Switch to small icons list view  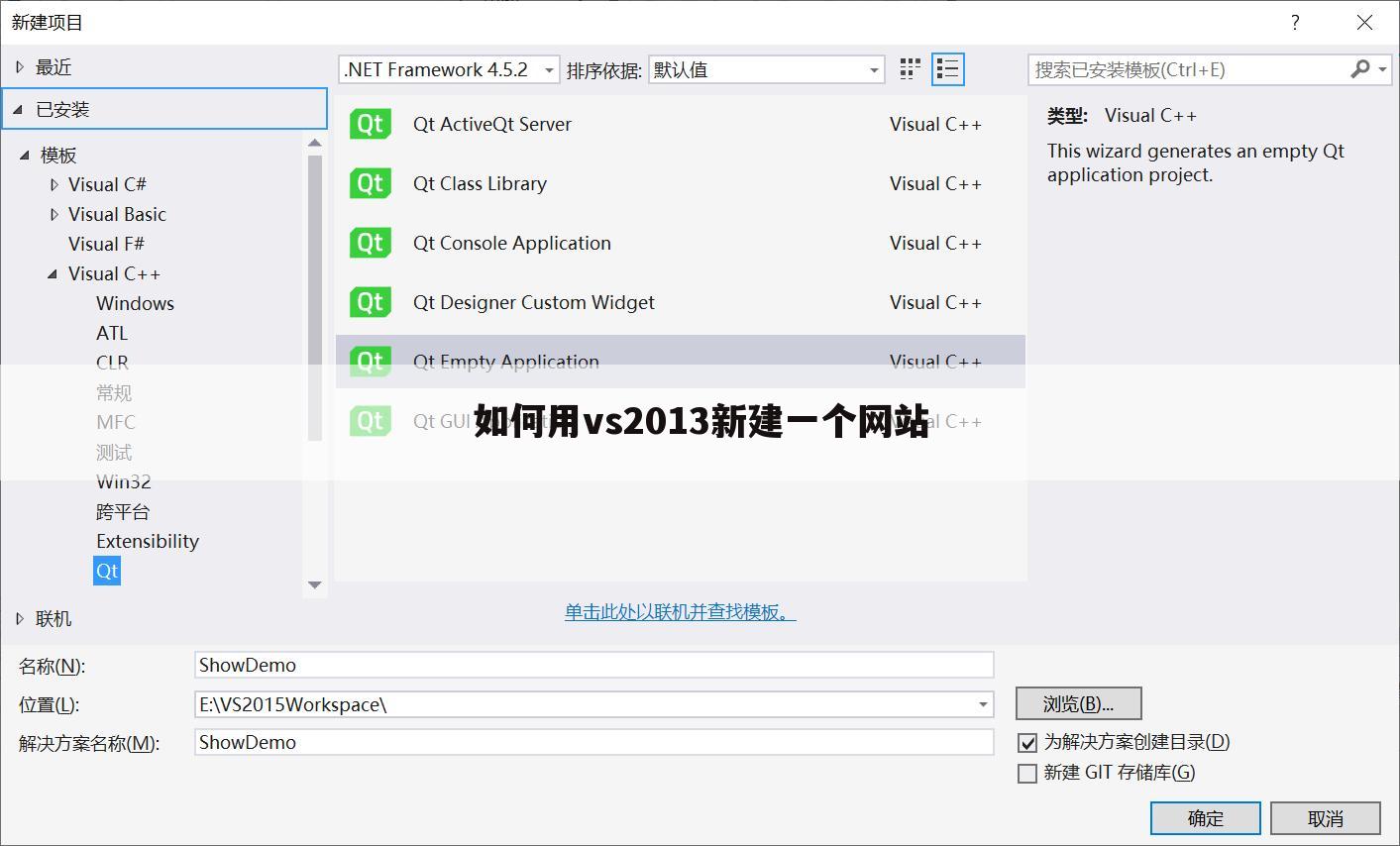click(x=948, y=69)
